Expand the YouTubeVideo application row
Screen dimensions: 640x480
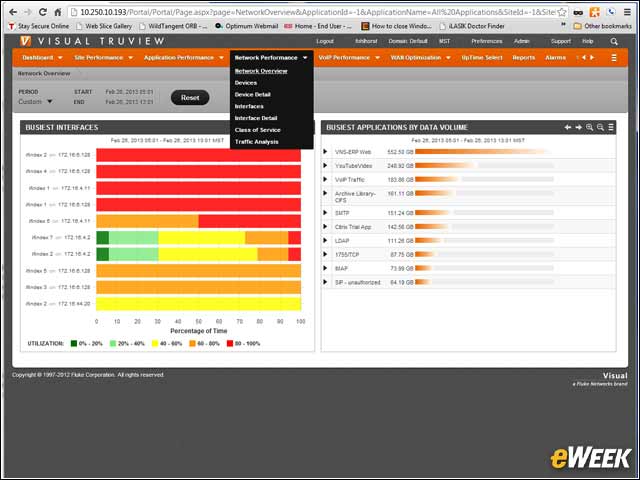coord(325,166)
